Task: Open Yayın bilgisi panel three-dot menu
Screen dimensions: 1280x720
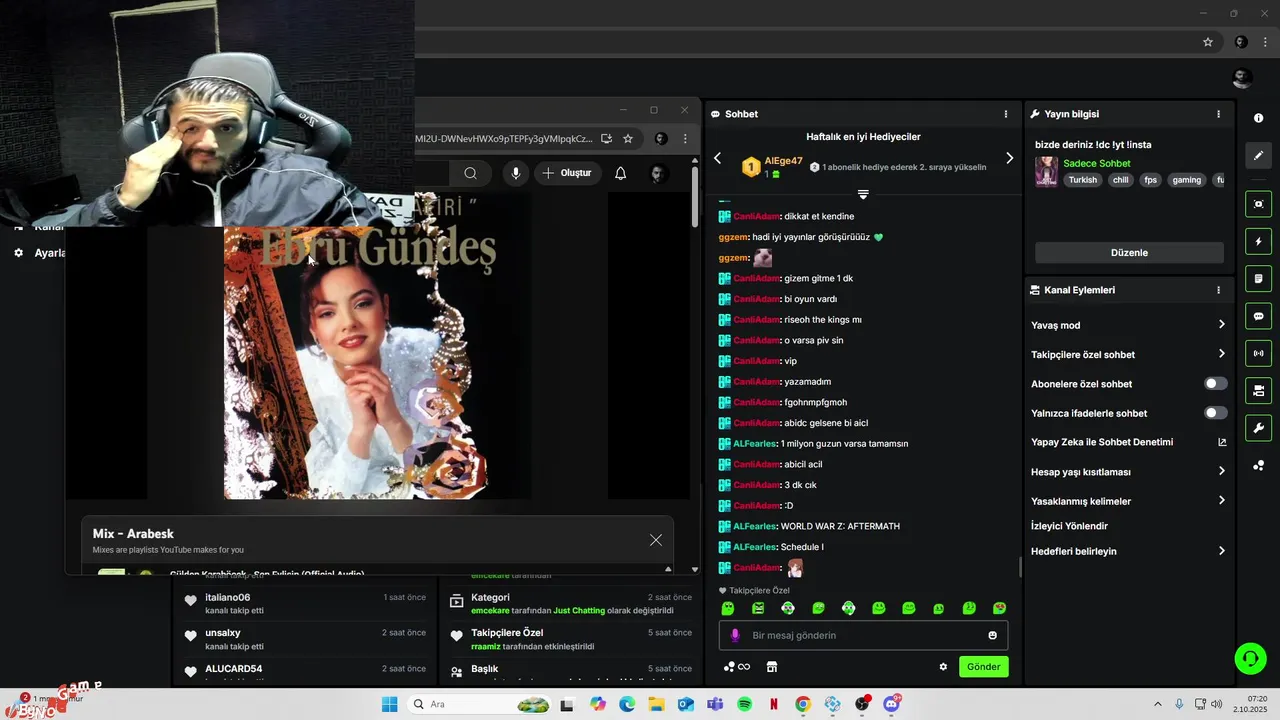Action: click(1218, 114)
